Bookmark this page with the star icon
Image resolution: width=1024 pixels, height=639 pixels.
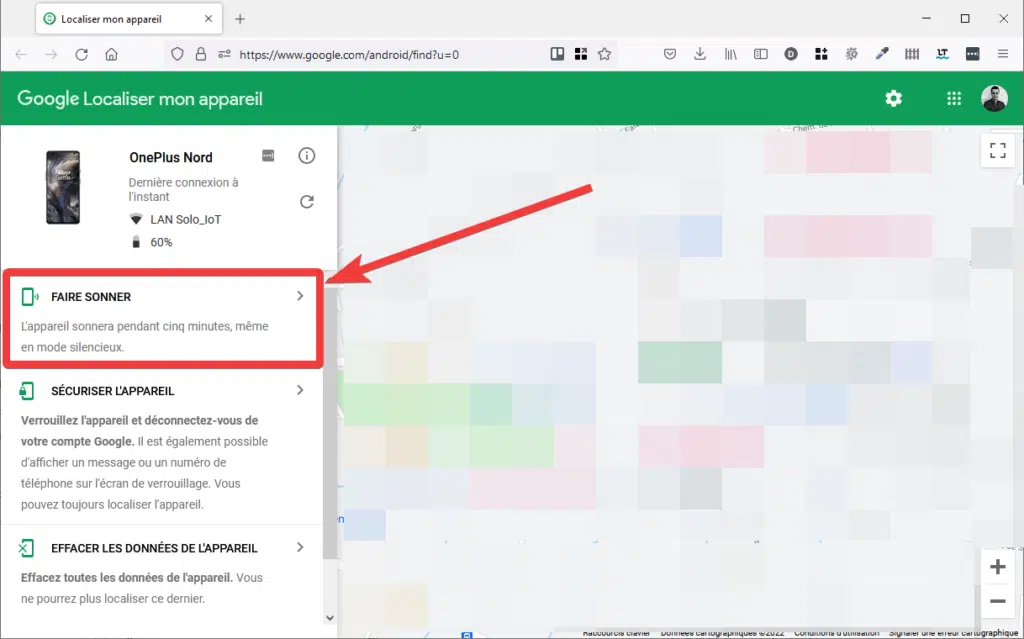click(x=605, y=54)
